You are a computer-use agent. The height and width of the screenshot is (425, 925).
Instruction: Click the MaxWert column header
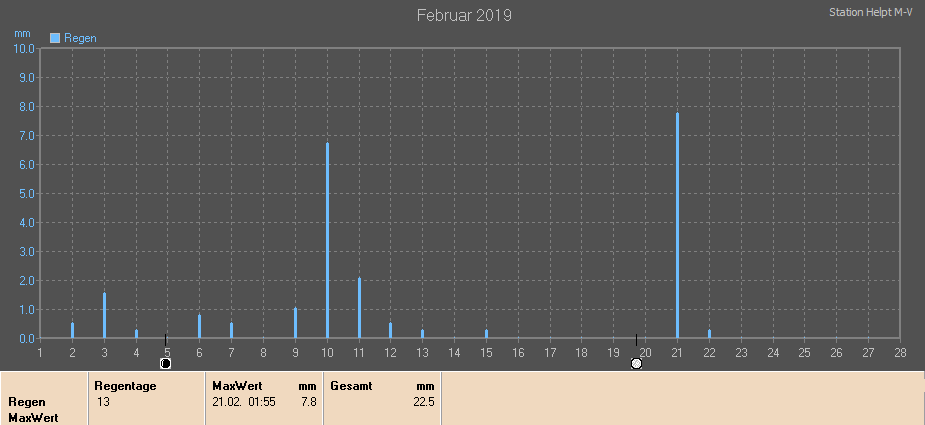tap(237, 387)
